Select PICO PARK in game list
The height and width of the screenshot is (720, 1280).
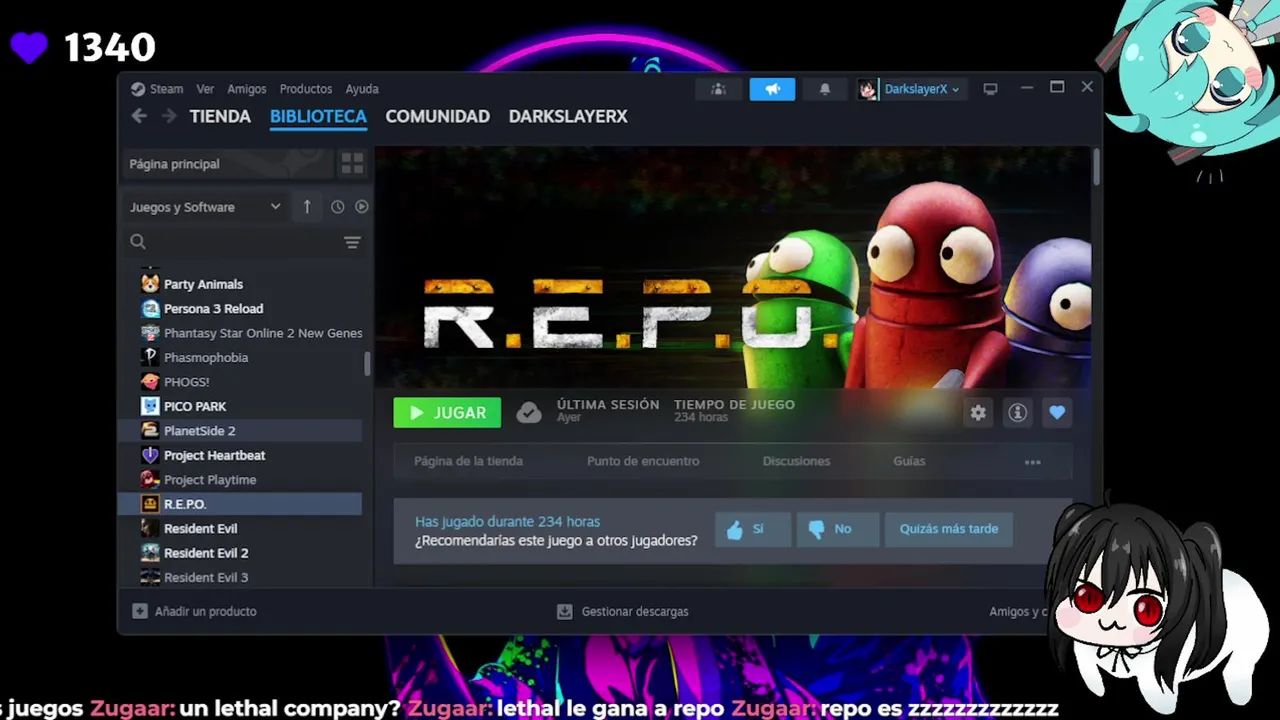pos(240,407)
